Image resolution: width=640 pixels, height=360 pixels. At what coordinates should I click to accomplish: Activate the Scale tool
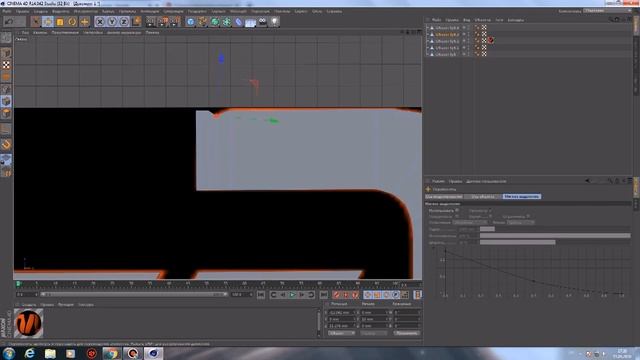coord(60,21)
